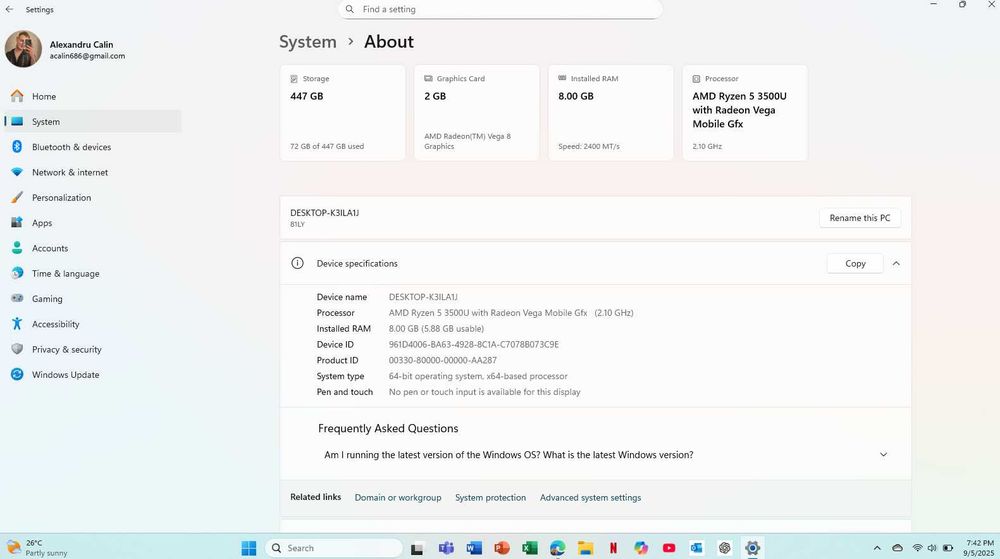Image resolution: width=1000 pixels, height=559 pixels.
Task: Click the Product ID value 00330-80000-00000-AA287
Action: (443, 360)
